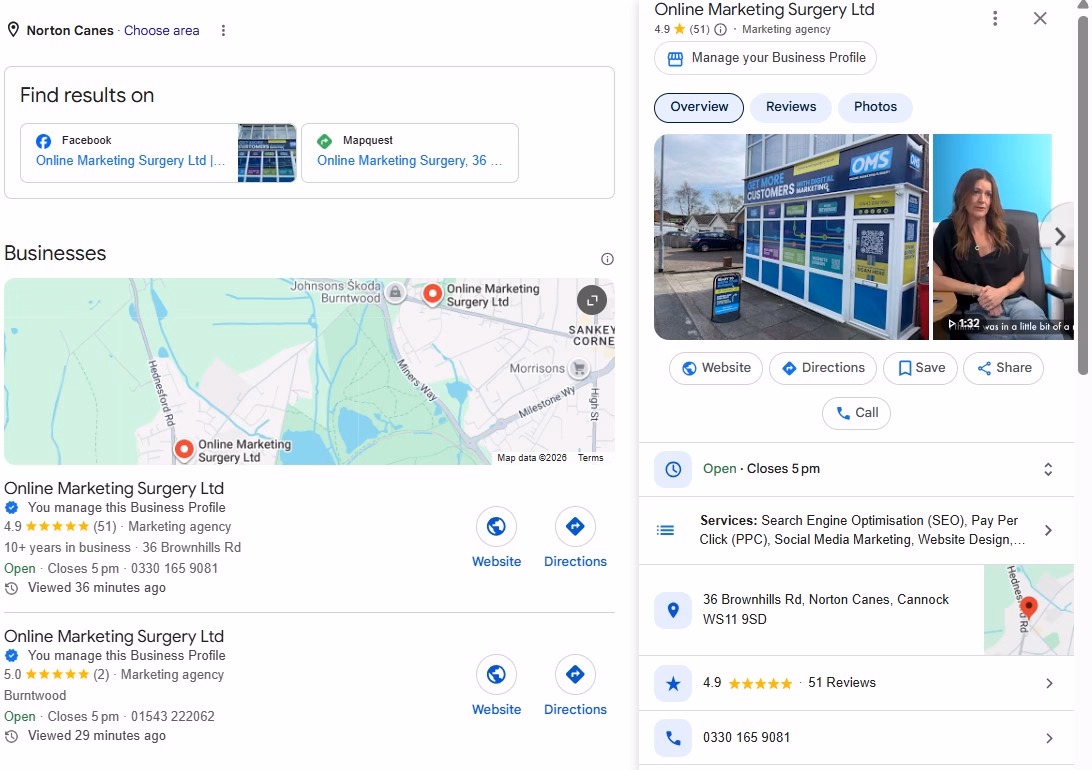Click the Morrisons shopping cart map marker
The width and height of the screenshot is (1092, 770).
(x=579, y=368)
